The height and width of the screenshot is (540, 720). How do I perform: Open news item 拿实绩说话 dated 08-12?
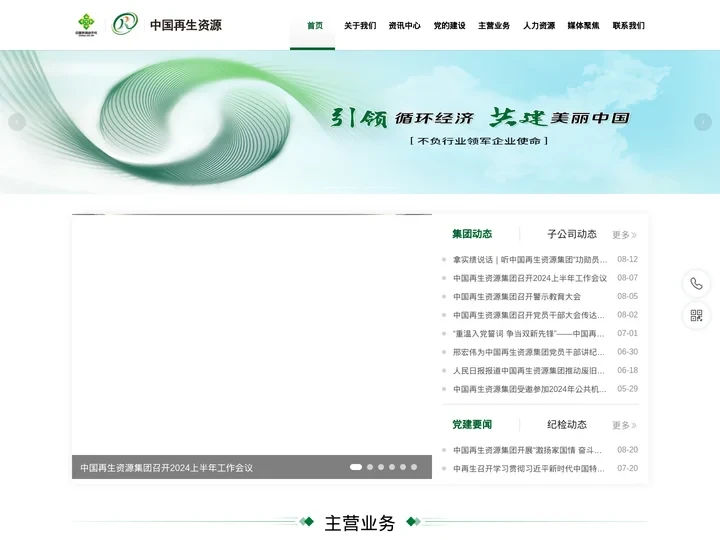[x=530, y=259]
